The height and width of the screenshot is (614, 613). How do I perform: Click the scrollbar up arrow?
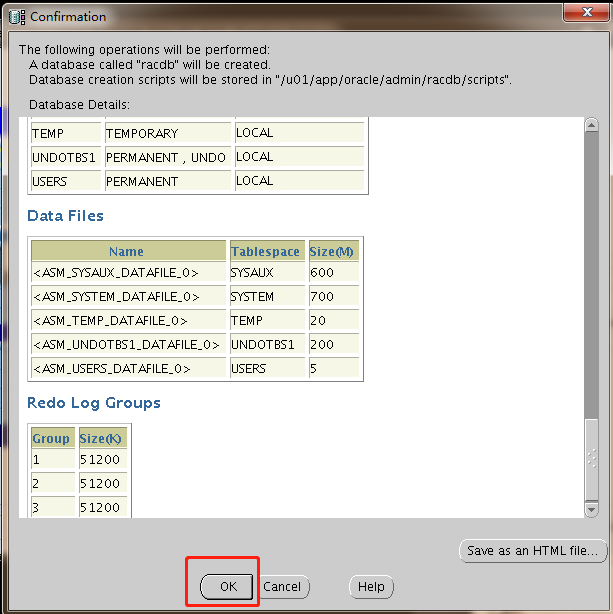591,125
